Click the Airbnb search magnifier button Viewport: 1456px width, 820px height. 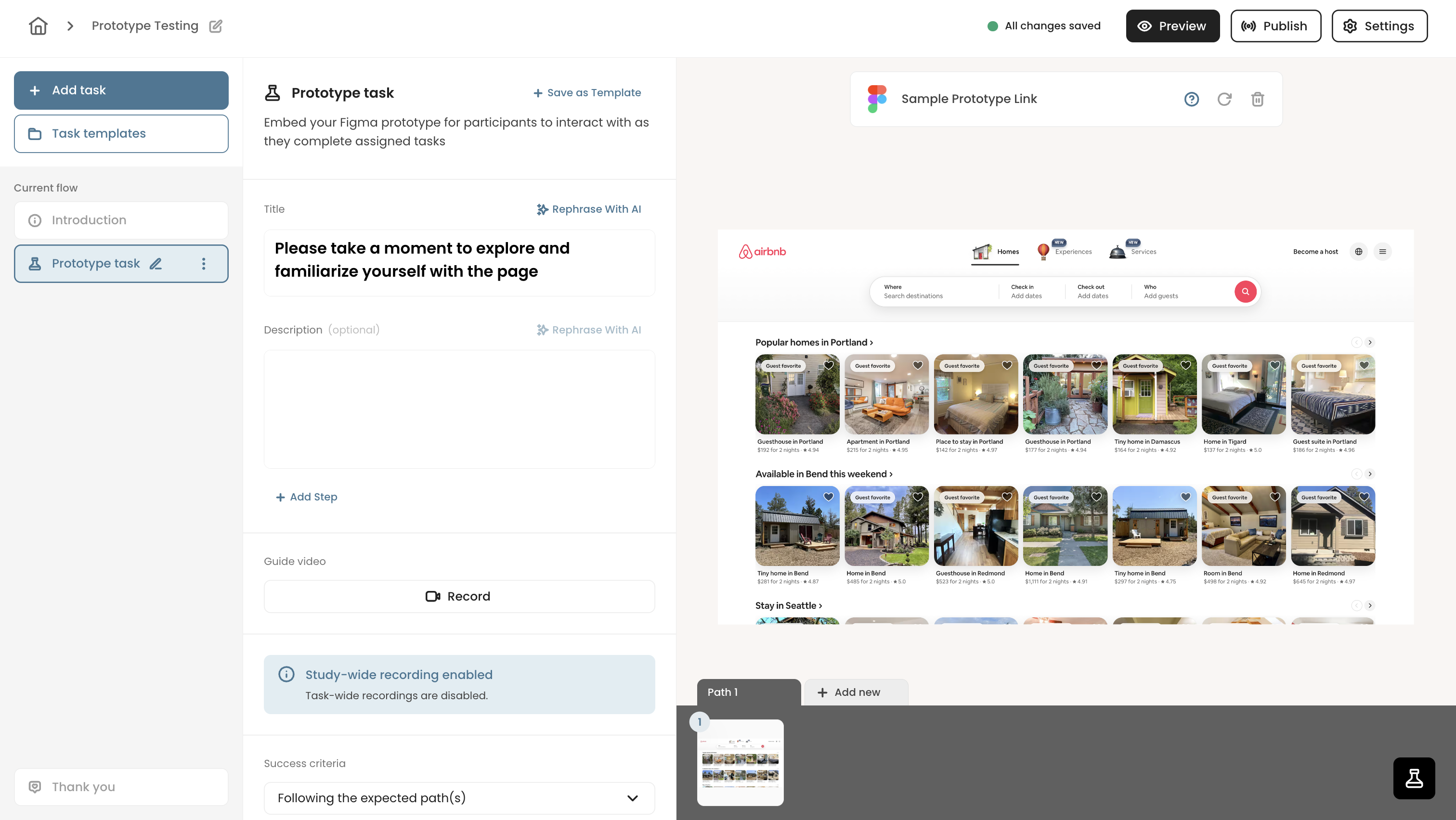(1245, 292)
